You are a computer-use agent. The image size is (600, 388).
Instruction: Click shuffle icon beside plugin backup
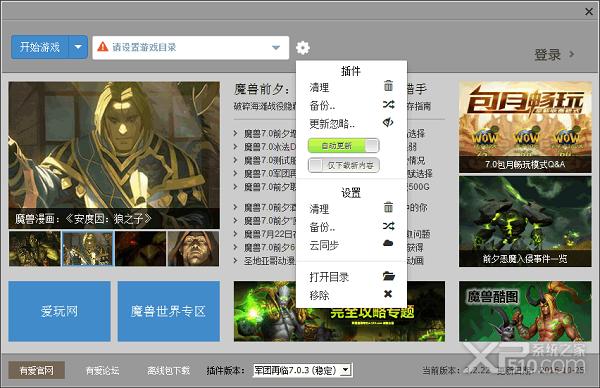point(388,104)
